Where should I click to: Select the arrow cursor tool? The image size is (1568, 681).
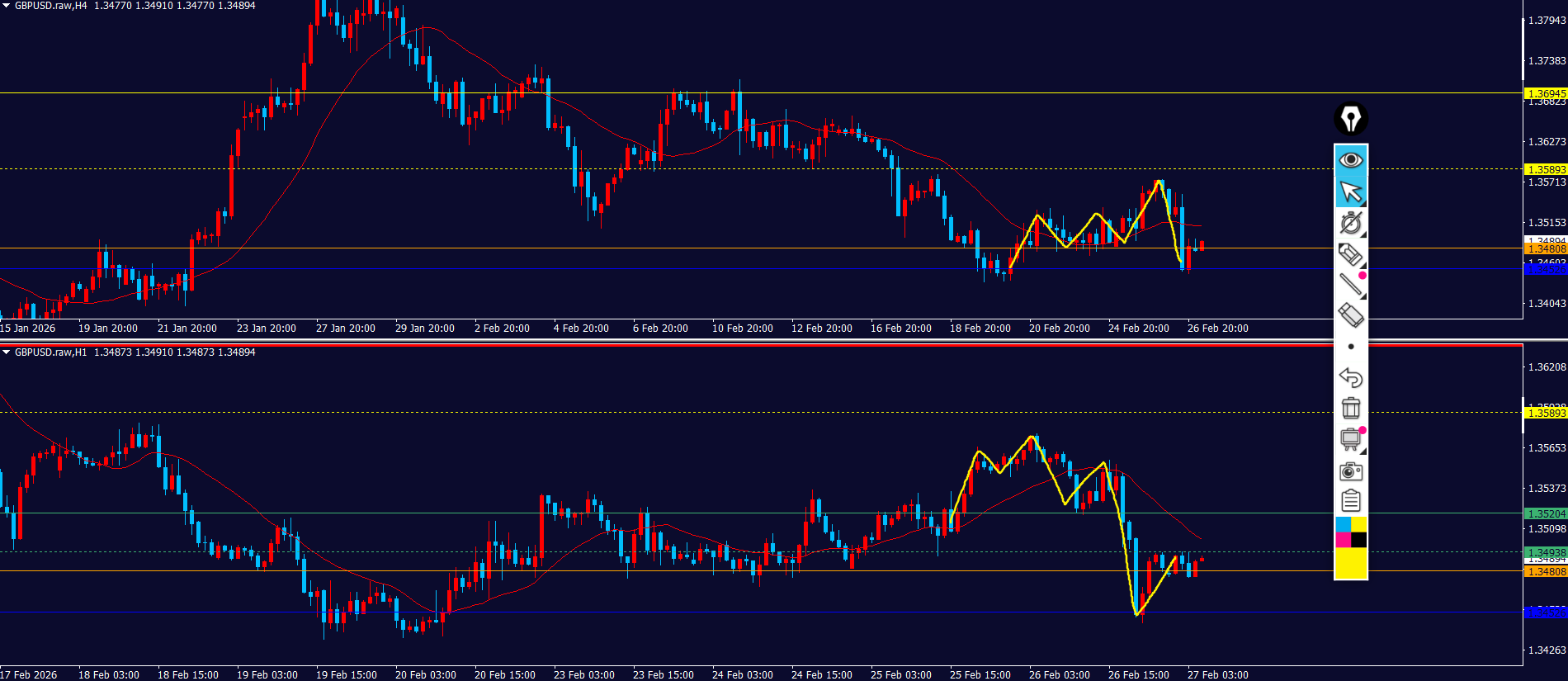pos(1350,192)
